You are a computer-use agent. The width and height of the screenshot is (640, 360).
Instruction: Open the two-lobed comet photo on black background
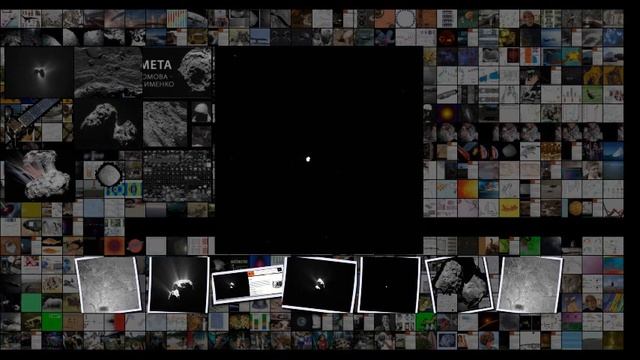108,124
